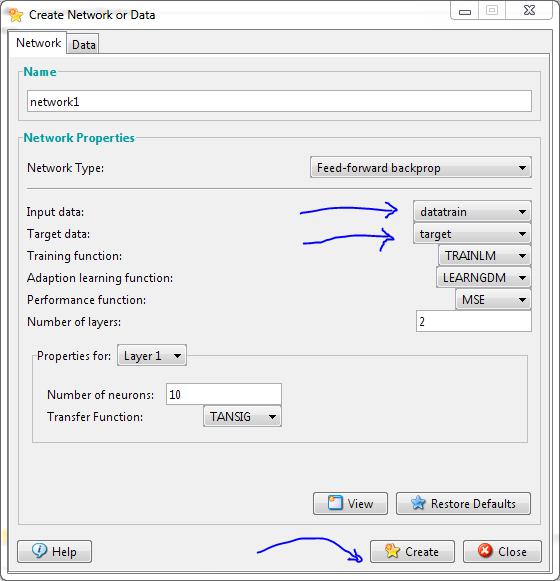Open the Properties for Layer 1 dropdown
560x581 pixels.
click(x=152, y=356)
